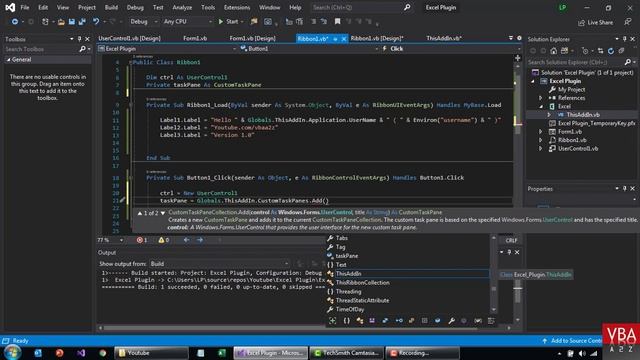This screenshot has width=640, height=360.
Task: Open My Project in Solution Explorer
Action: click(571, 89)
